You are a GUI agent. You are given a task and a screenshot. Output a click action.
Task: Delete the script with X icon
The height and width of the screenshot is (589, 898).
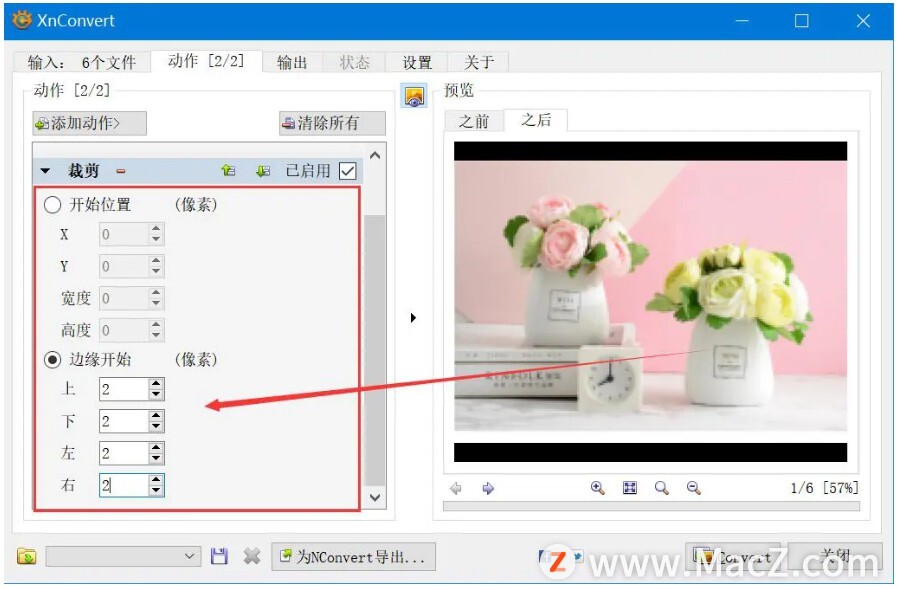click(x=251, y=556)
